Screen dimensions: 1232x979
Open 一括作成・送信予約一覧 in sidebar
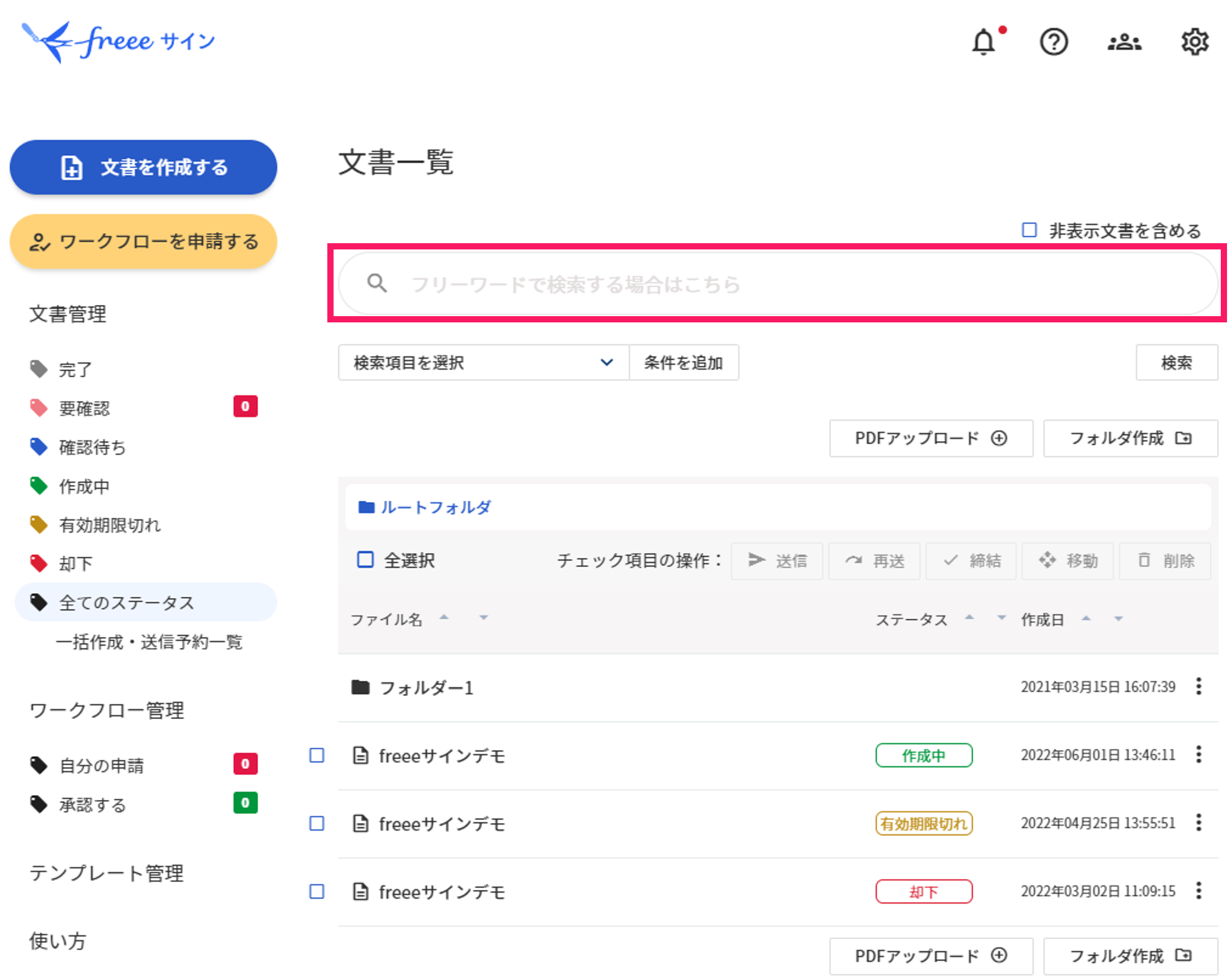[x=149, y=642]
